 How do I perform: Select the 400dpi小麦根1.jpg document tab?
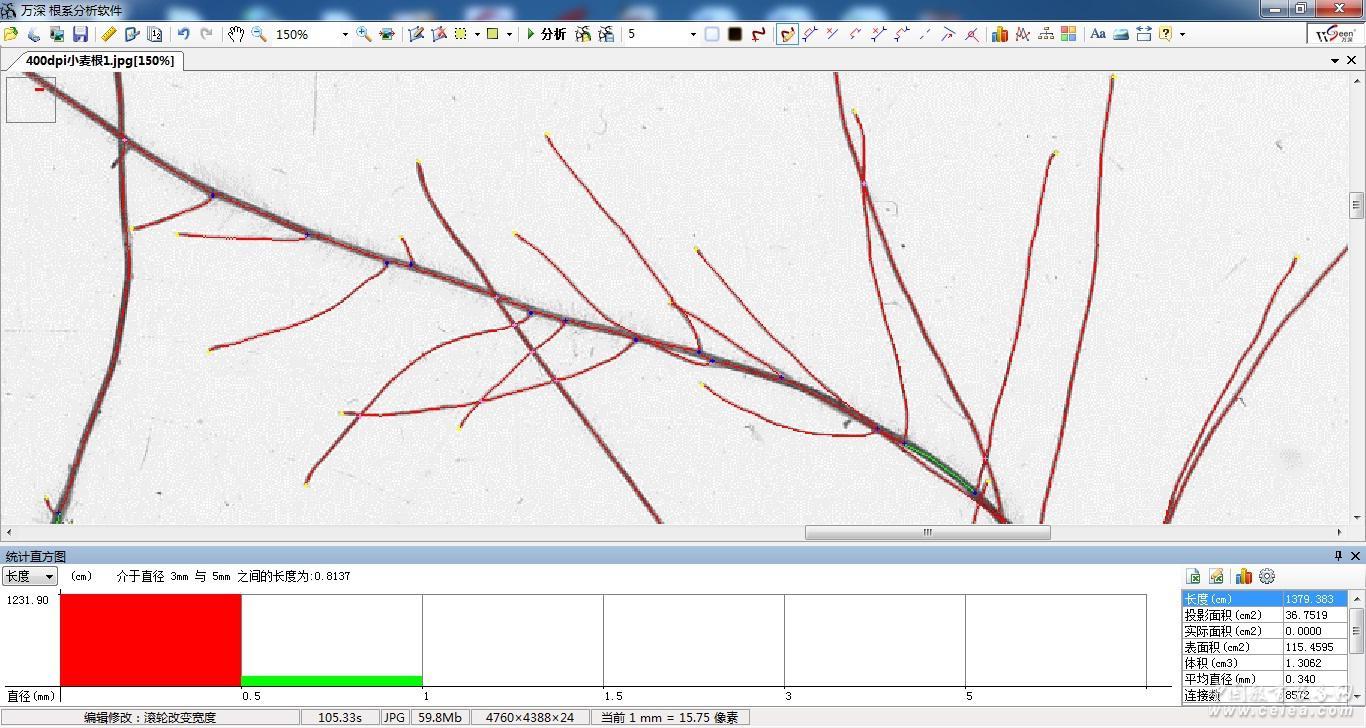pos(99,61)
